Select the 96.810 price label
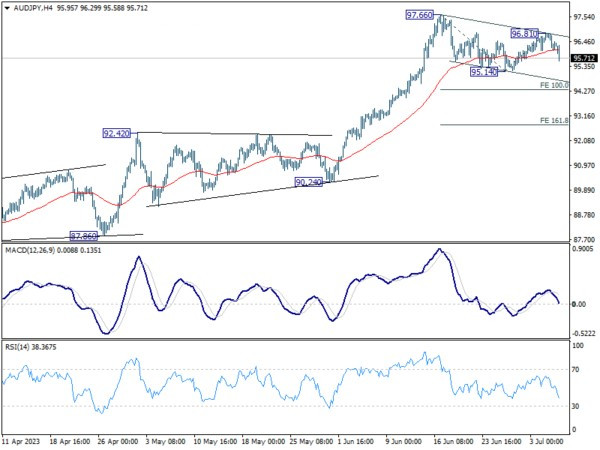600x450 pixels. 525,34
